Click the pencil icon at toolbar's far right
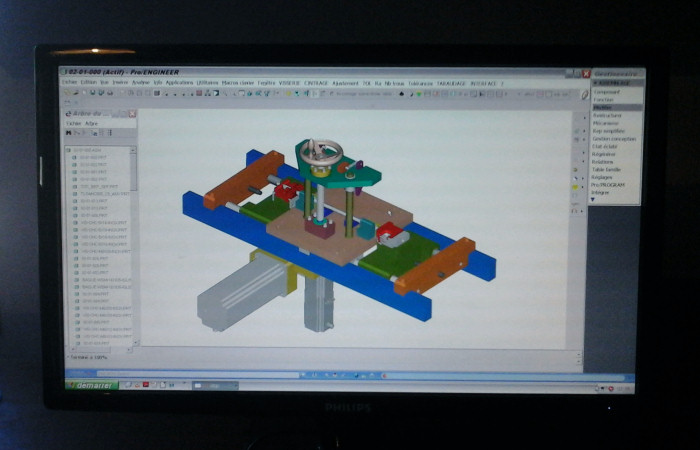 (x=585, y=94)
